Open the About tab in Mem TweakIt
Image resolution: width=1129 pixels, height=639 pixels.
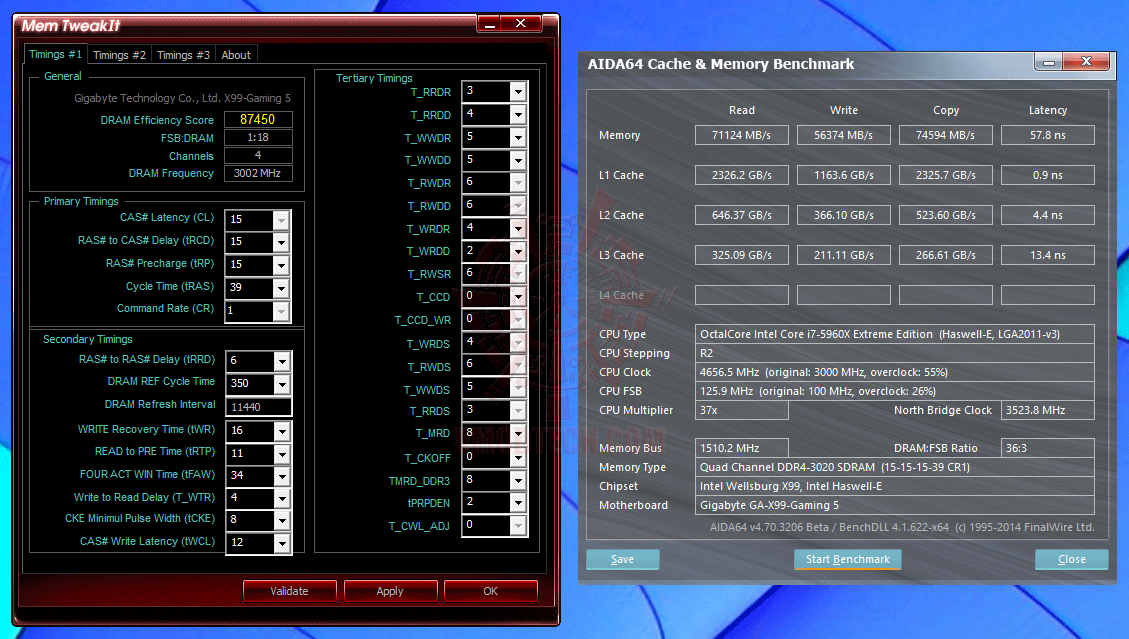pos(236,55)
